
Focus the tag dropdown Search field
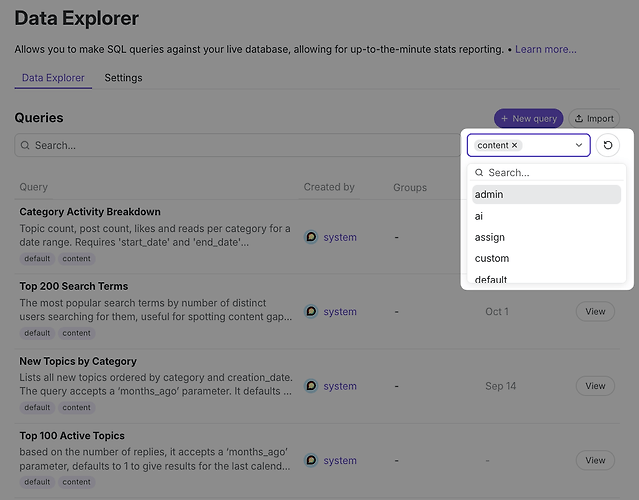pos(546,173)
